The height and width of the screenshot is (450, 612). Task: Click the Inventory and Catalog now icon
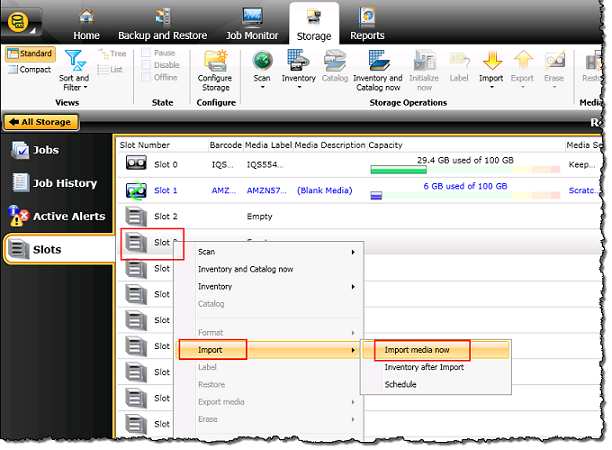point(377,60)
